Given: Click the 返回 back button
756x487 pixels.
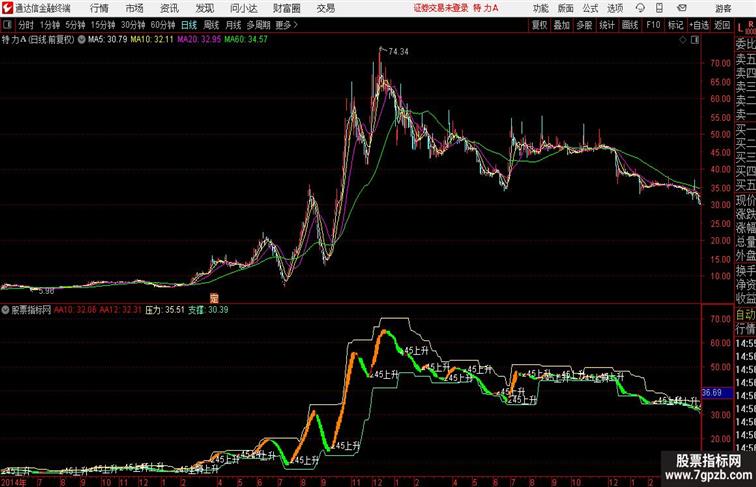Looking at the screenshot, I should pos(722,25).
